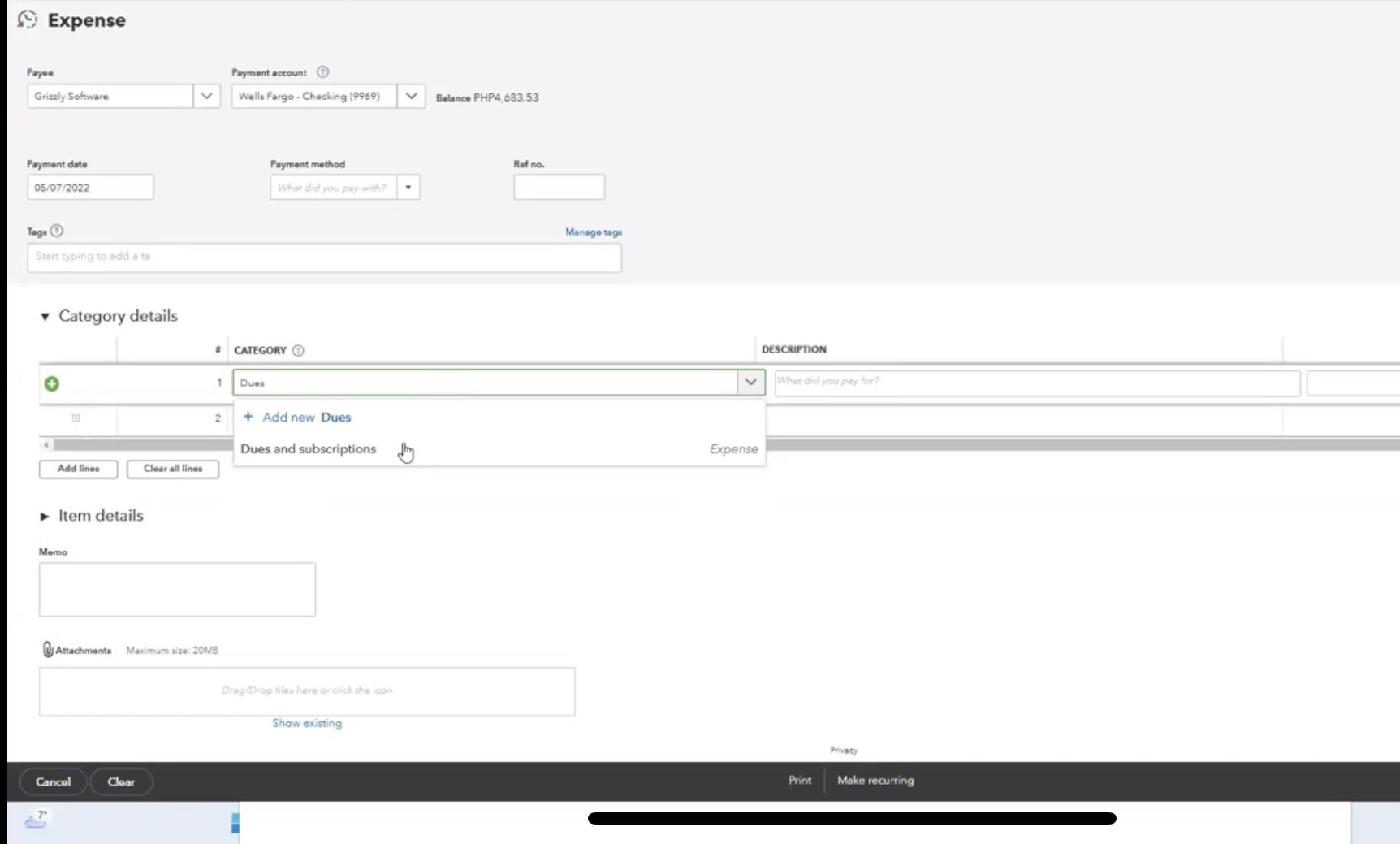Viewport: 1400px width, 844px height.
Task: Expand the Item details section
Action: (x=45, y=516)
